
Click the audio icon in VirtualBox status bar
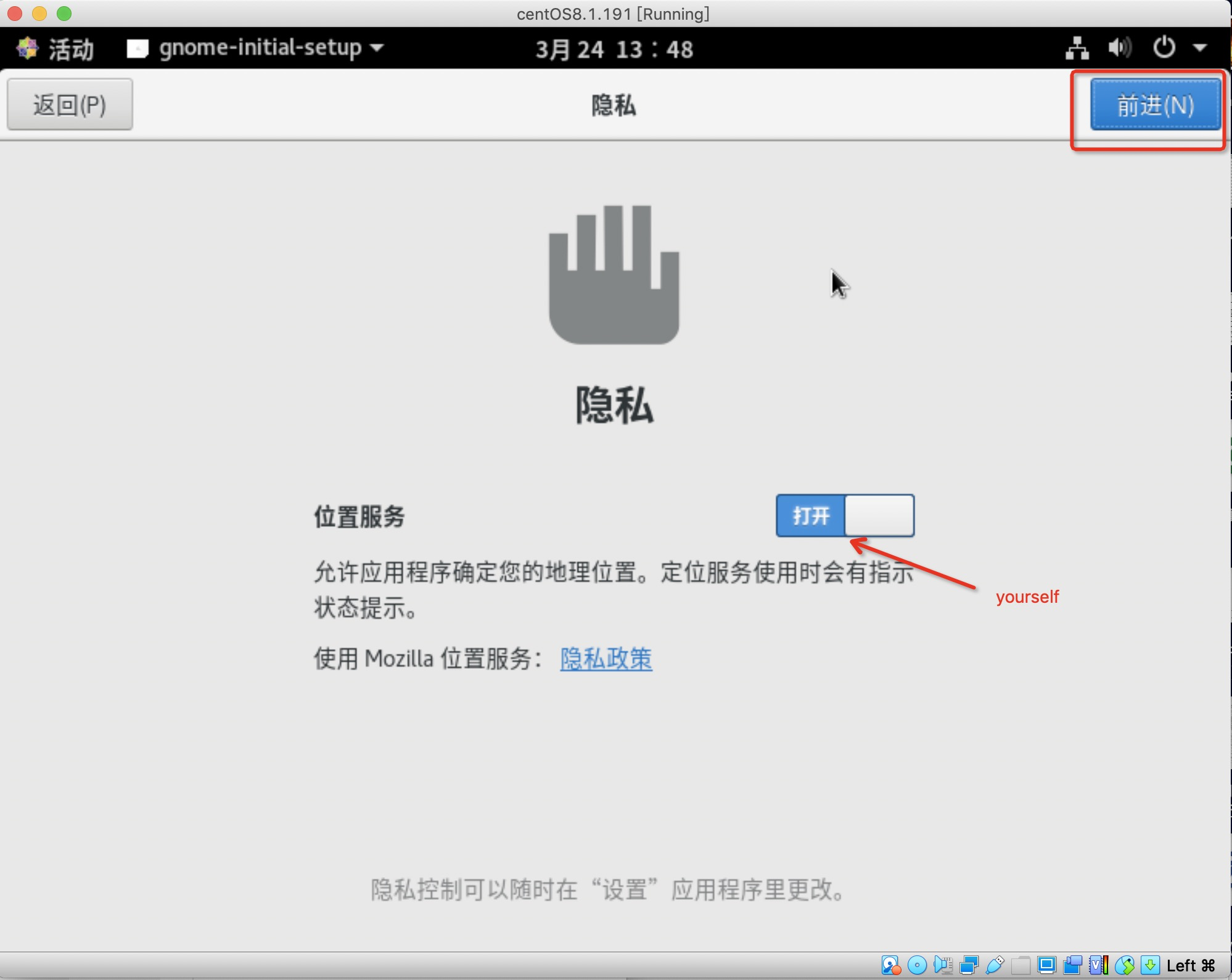[943, 966]
